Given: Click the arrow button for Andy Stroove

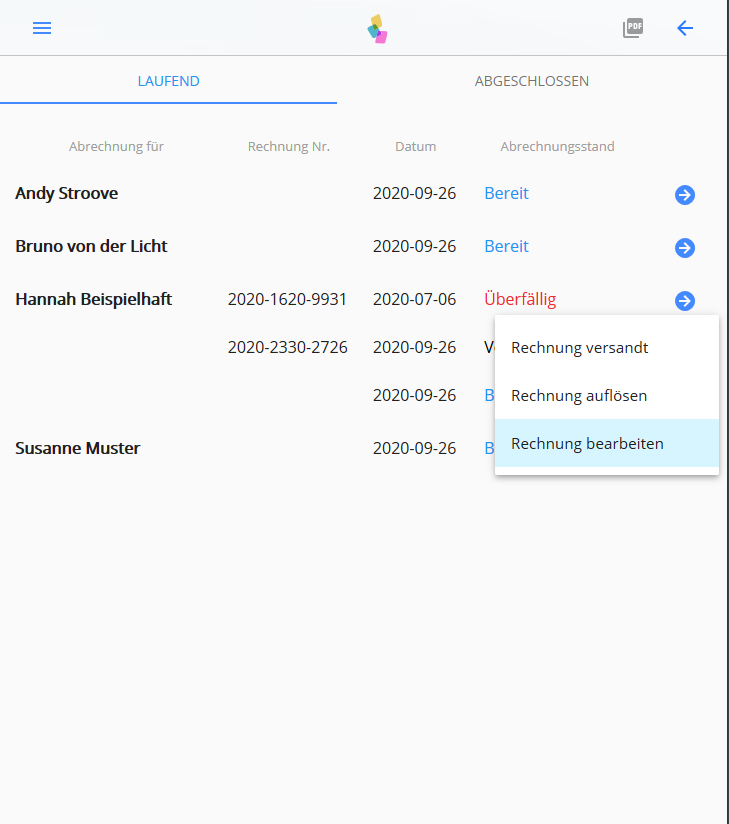Looking at the screenshot, I should (x=685, y=195).
